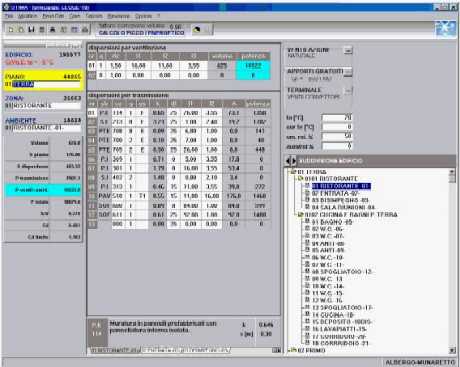Click the Print icon at the toolbar's end
The image size is (460, 367).
[x=85, y=30]
